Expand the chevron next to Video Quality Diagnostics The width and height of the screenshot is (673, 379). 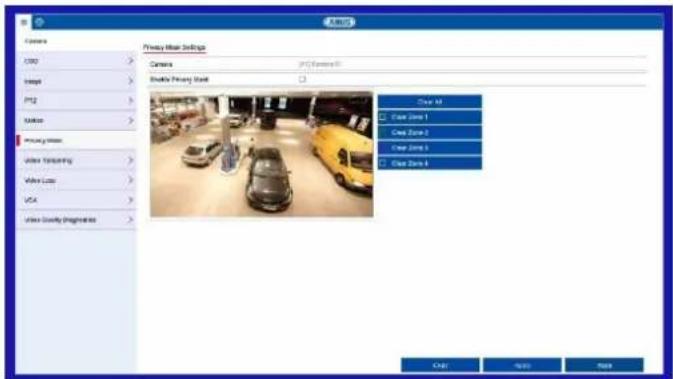130,219
